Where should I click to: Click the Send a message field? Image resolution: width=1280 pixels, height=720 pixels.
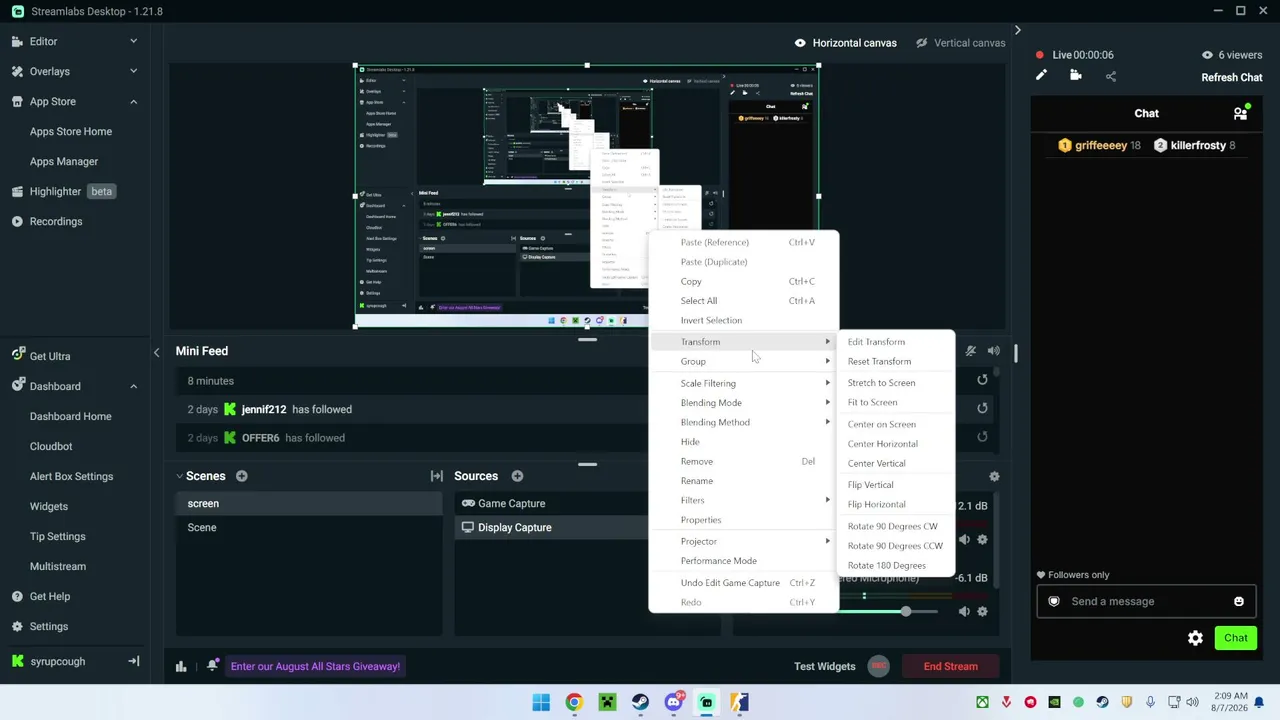click(x=1145, y=601)
